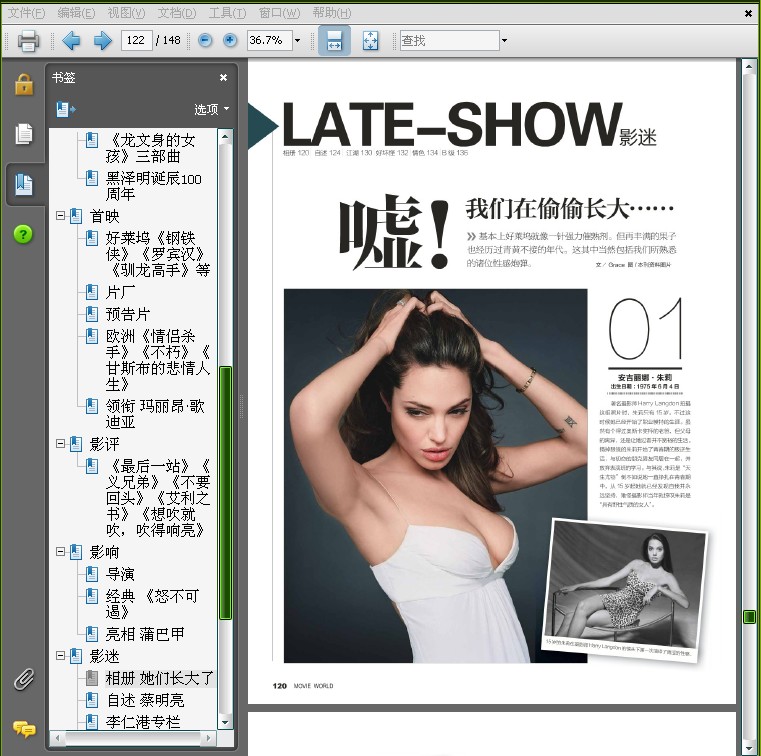Collapse the 影评 bookmark group

click(61, 444)
